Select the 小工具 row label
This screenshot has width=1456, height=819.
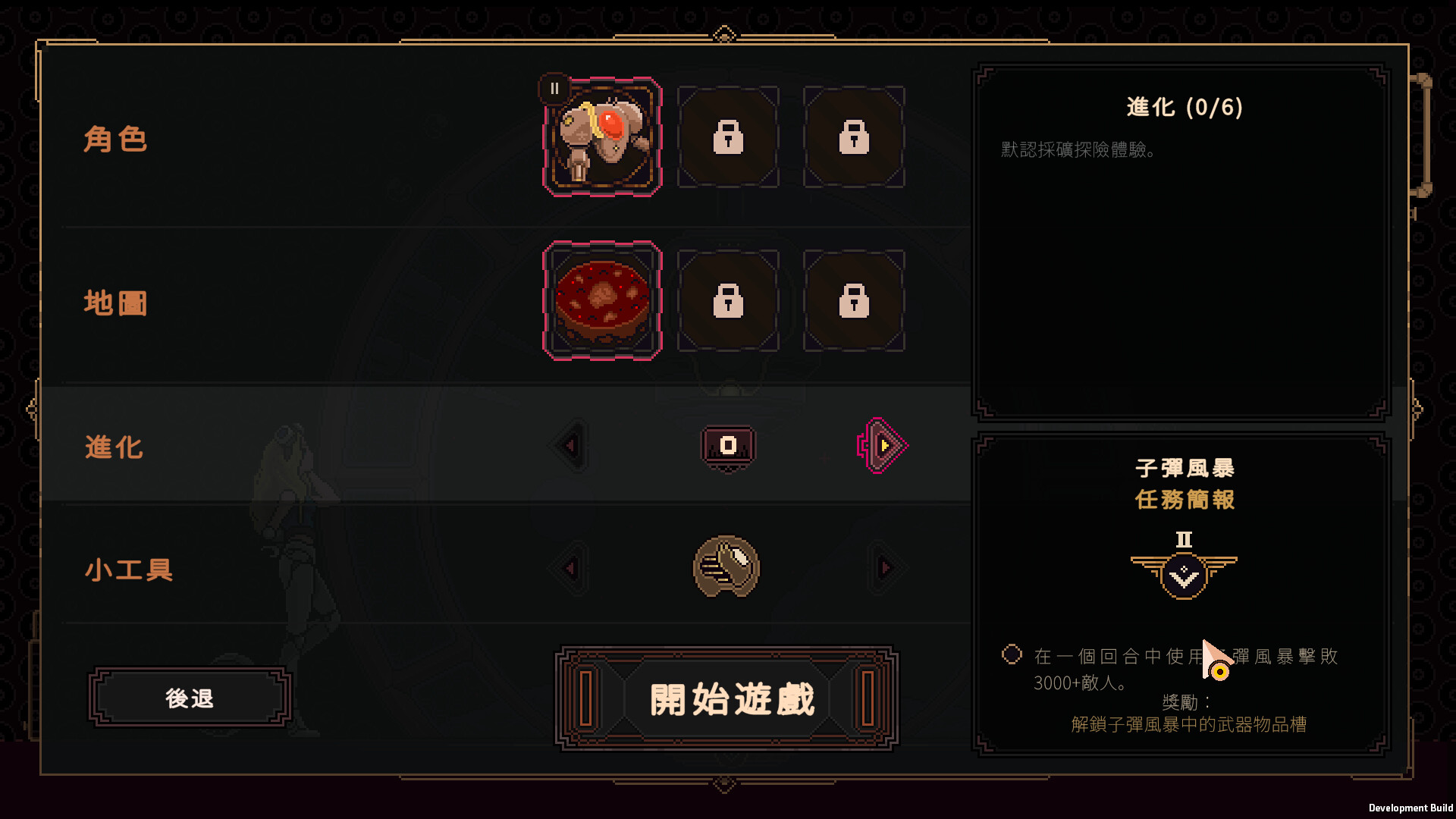(x=129, y=570)
